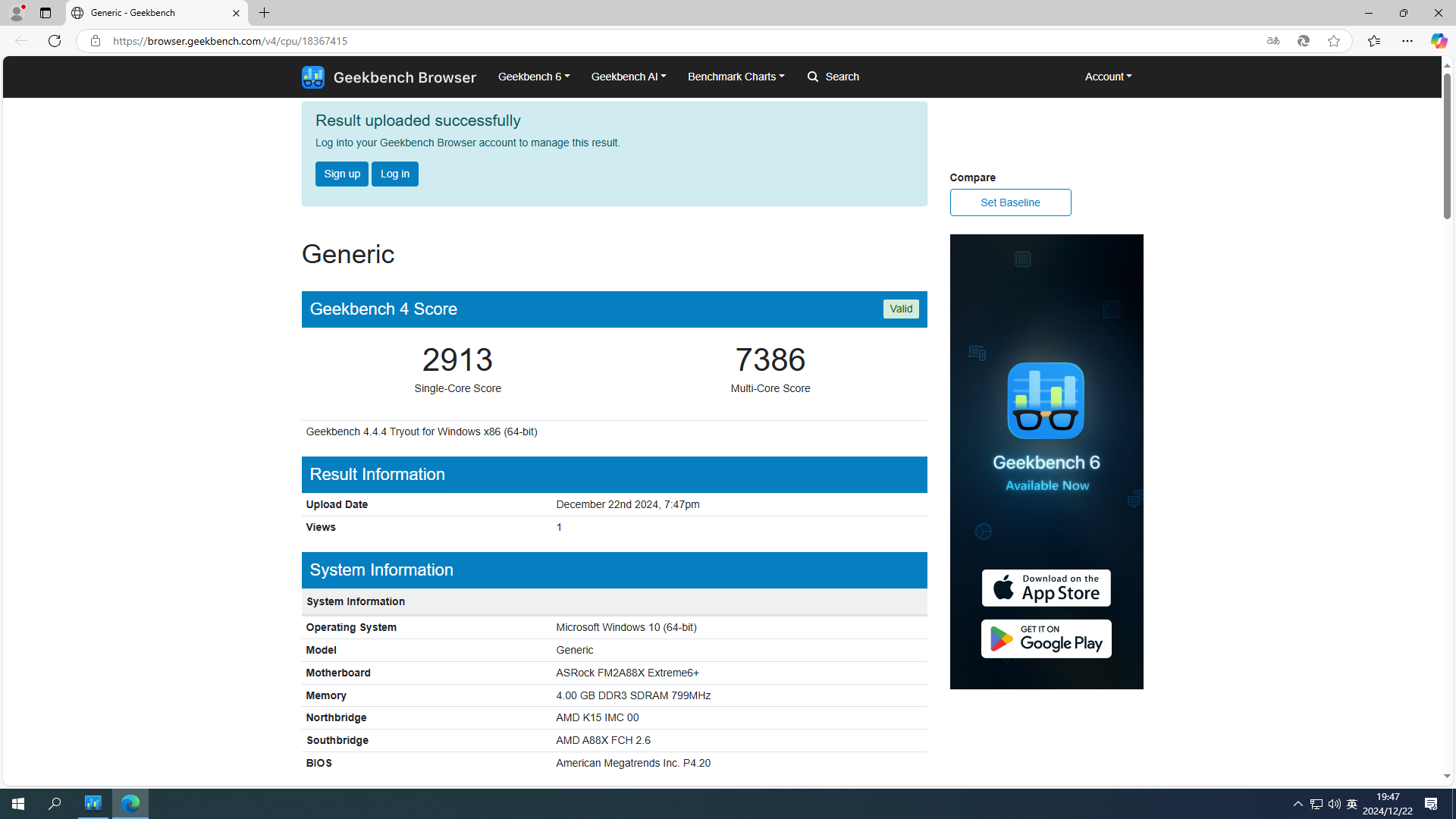Image resolution: width=1456 pixels, height=819 pixels.
Task: Open the tab actions menu icon
Action: click(45, 13)
